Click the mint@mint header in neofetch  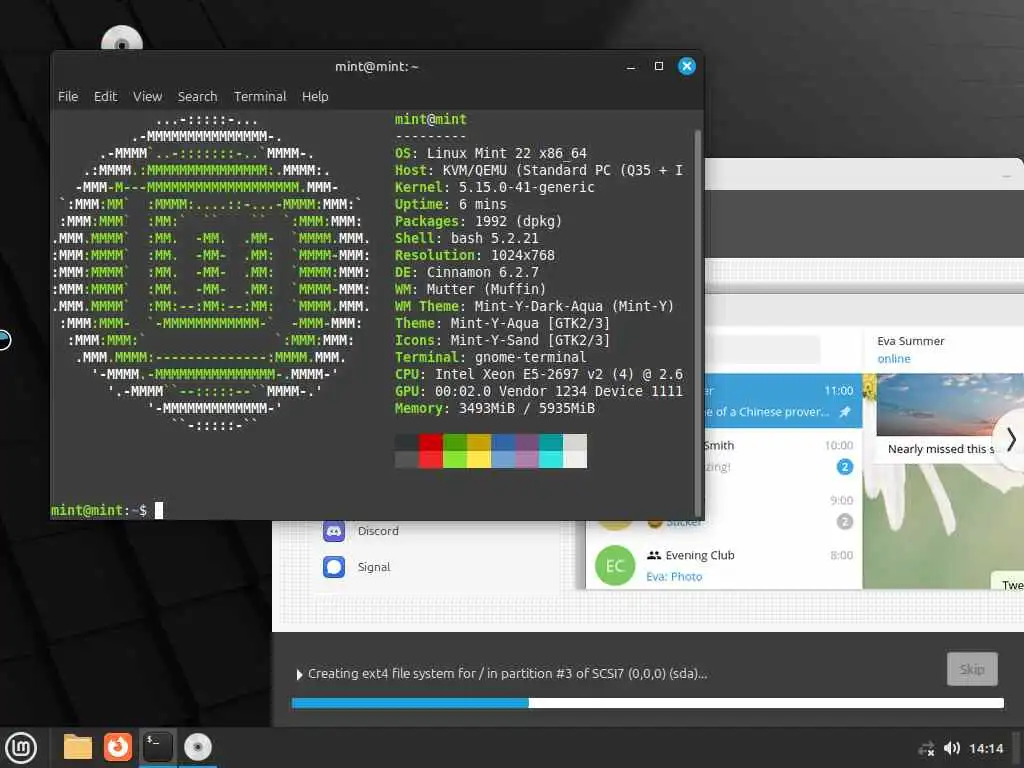point(430,119)
